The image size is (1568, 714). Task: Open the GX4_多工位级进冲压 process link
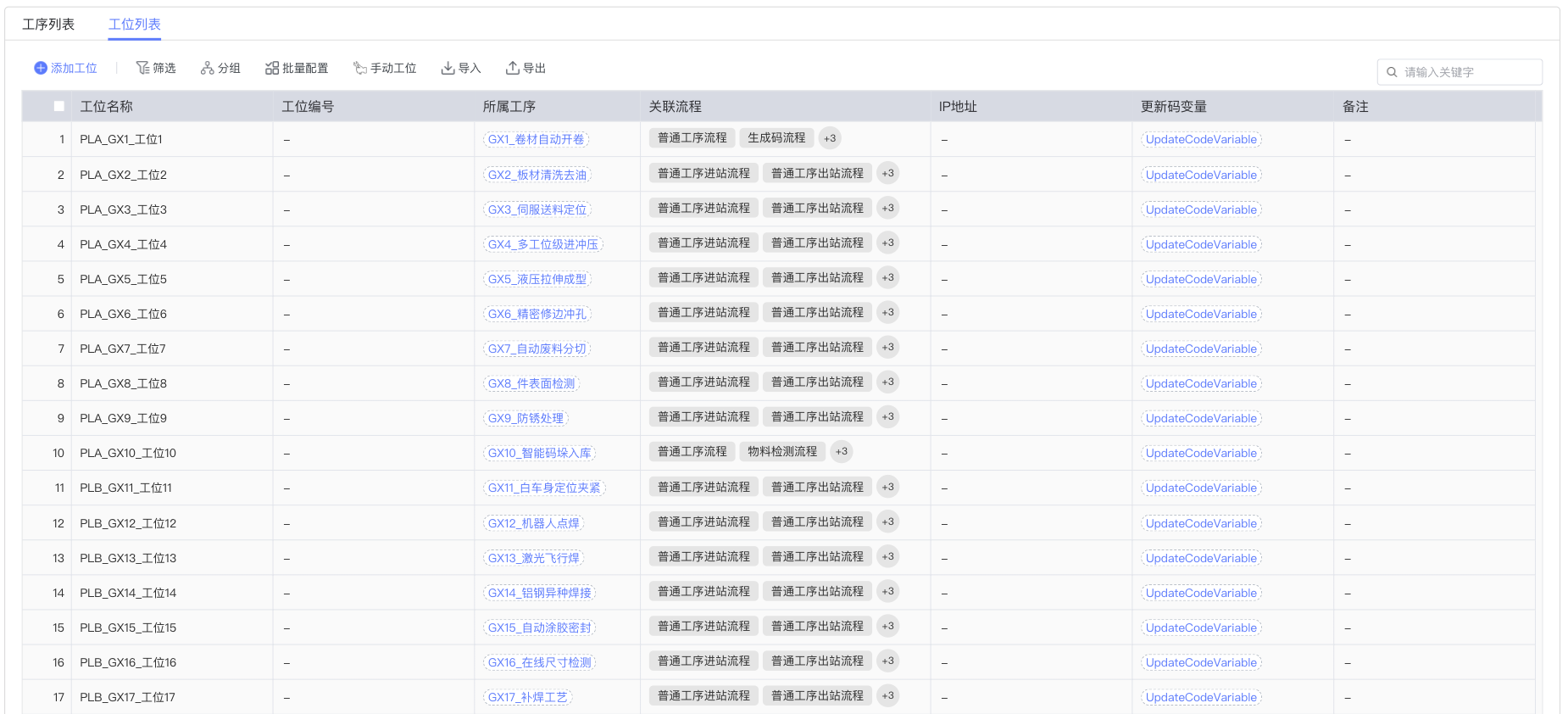[542, 244]
